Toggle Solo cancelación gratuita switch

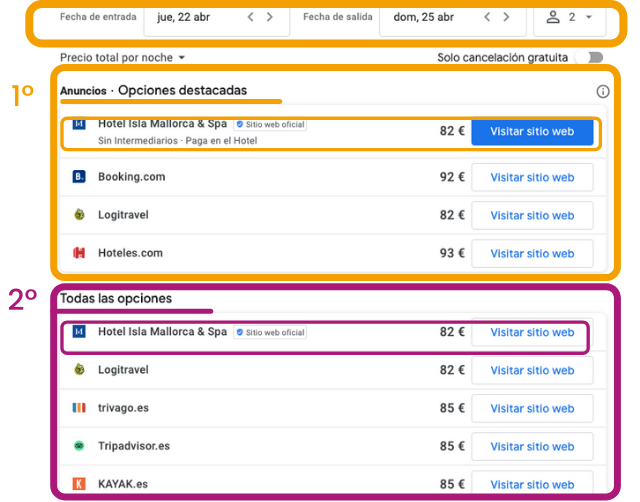[591, 58]
